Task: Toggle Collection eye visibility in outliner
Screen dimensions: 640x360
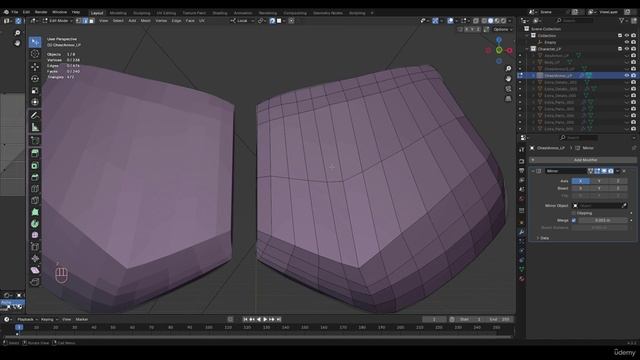Action: pyautogui.click(x=627, y=36)
